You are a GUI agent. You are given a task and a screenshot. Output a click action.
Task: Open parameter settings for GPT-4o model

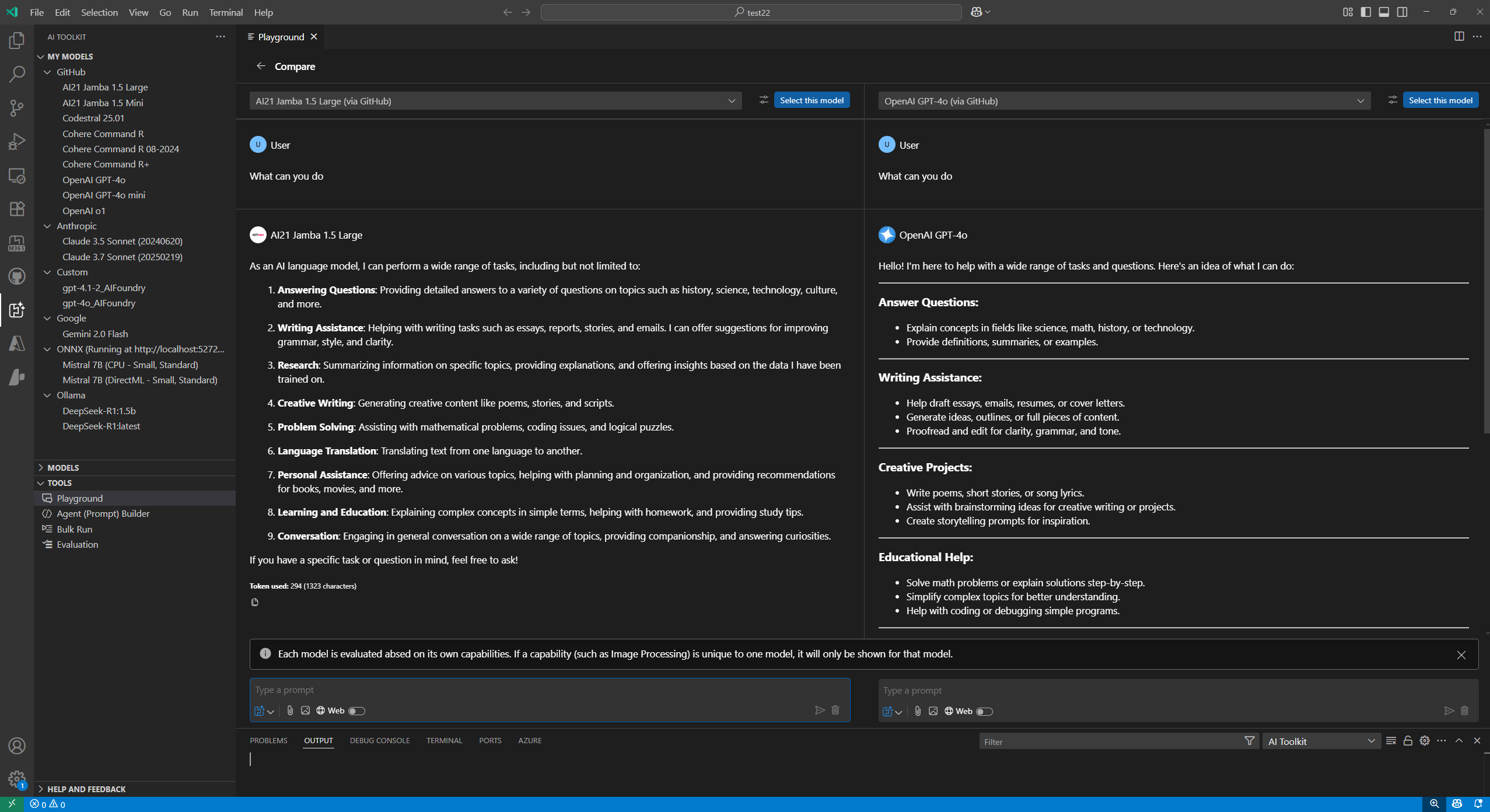(1392, 100)
